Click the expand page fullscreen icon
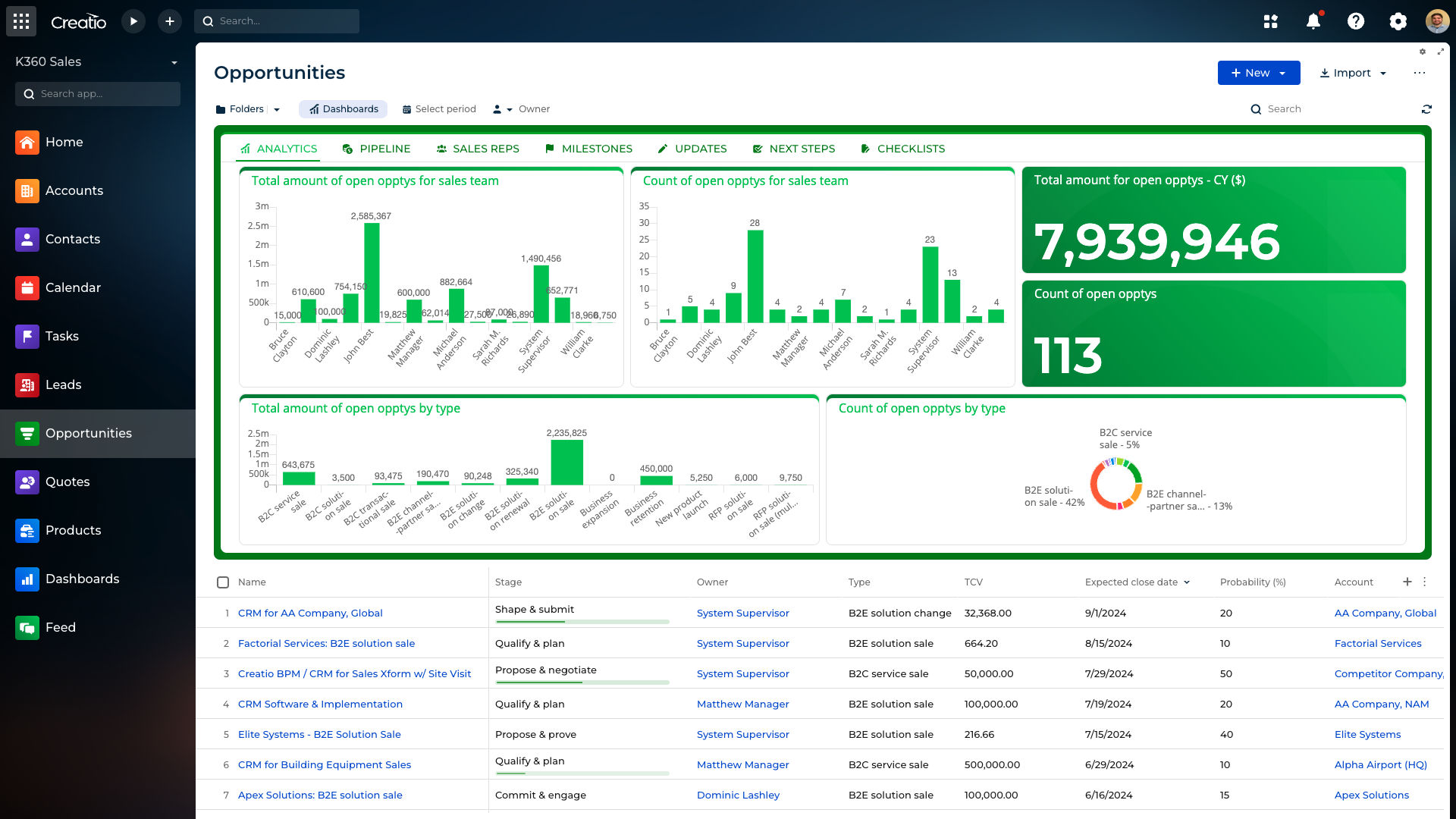This screenshot has width=1456, height=819. pos(1440,52)
